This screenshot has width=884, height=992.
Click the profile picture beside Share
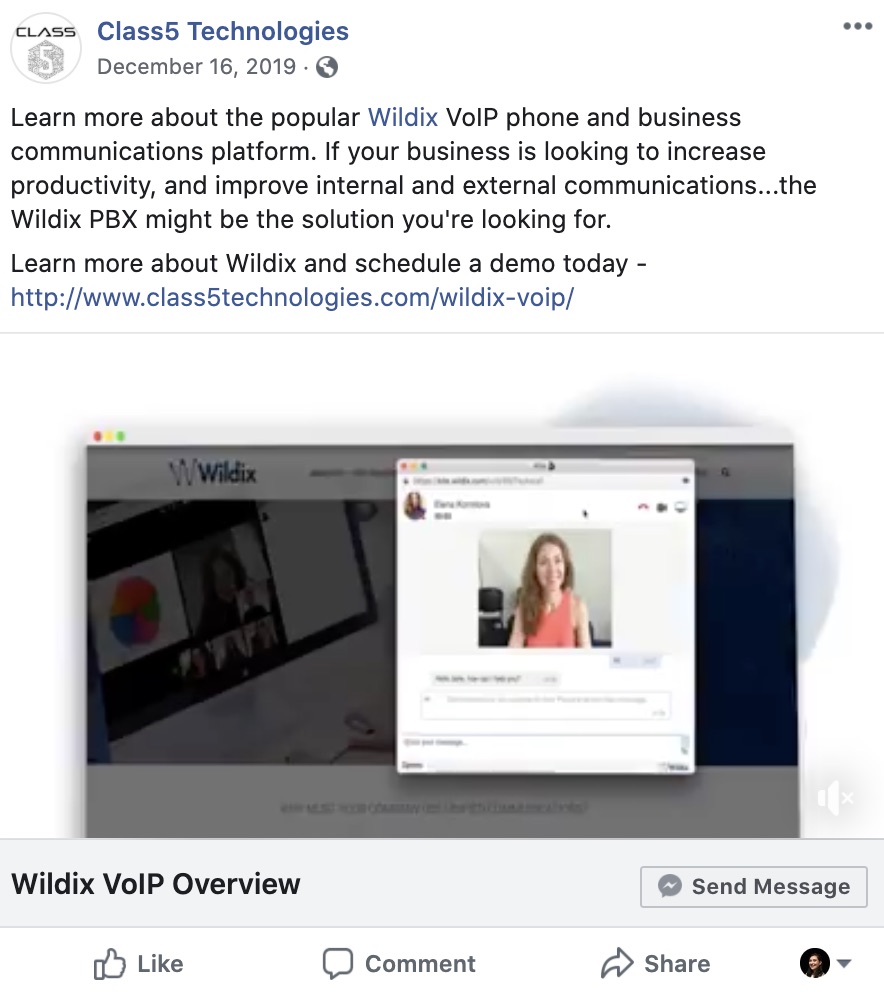[815, 963]
